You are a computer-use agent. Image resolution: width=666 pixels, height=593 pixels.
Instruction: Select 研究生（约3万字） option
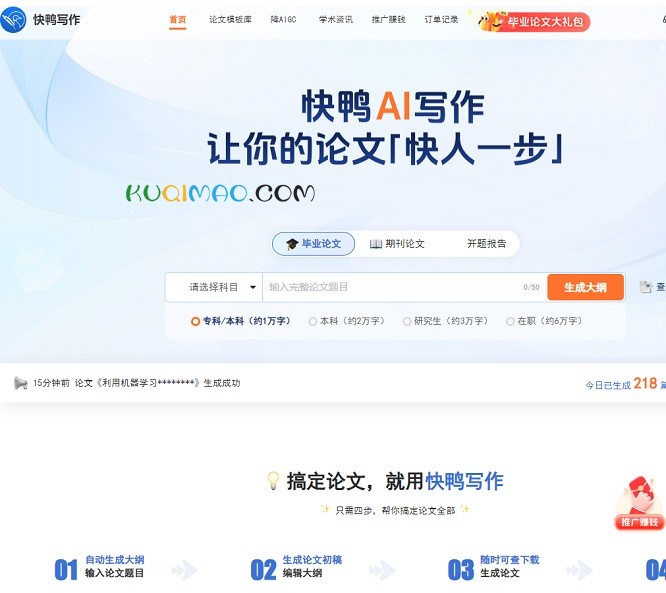tap(446, 321)
